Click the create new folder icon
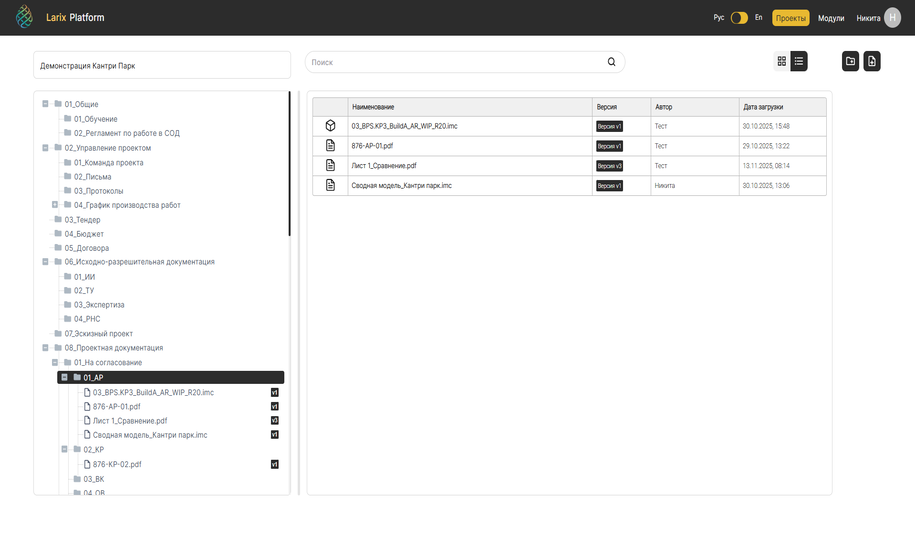The width and height of the screenshot is (915, 539). pyautogui.click(x=850, y=62)
